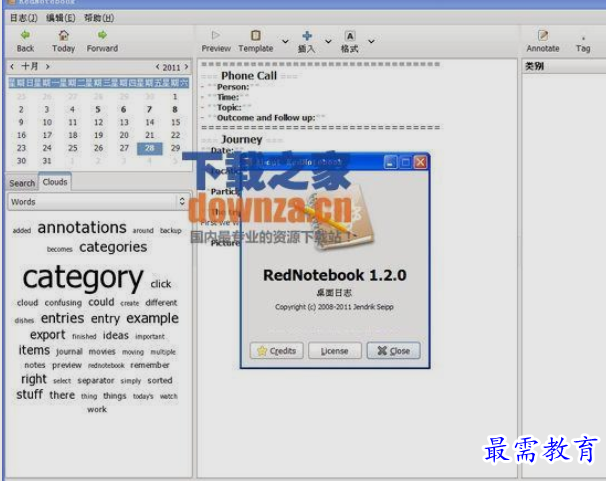This screenshot has width=606, height=481.
Task: Jump to Today using the home icon
Action: [64, 36]
